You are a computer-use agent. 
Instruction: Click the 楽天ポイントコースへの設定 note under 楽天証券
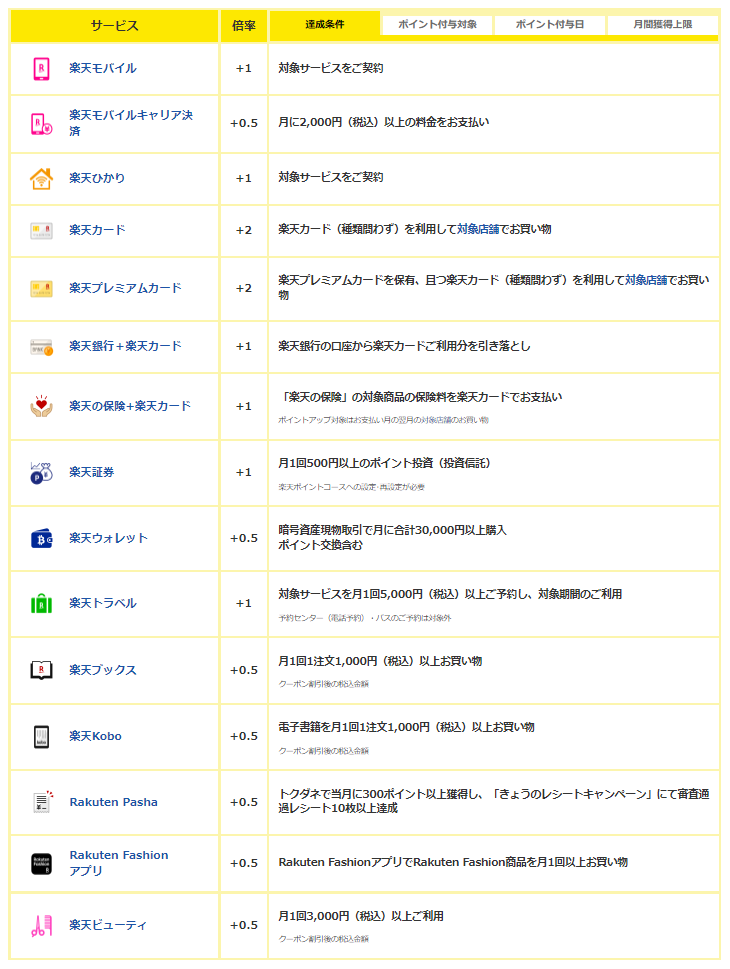(351, 487)
